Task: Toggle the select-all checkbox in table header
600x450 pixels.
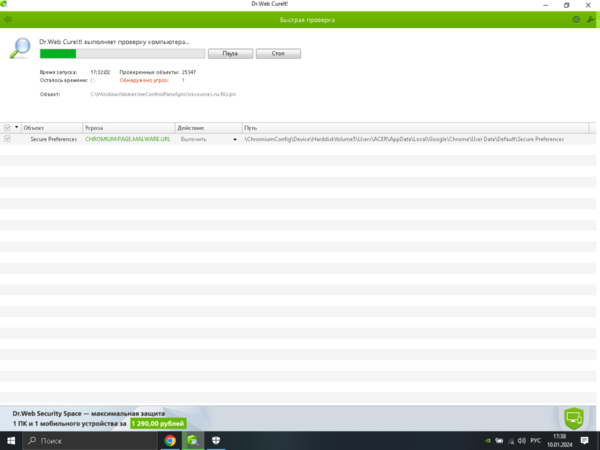Action: tap(7, 128)
